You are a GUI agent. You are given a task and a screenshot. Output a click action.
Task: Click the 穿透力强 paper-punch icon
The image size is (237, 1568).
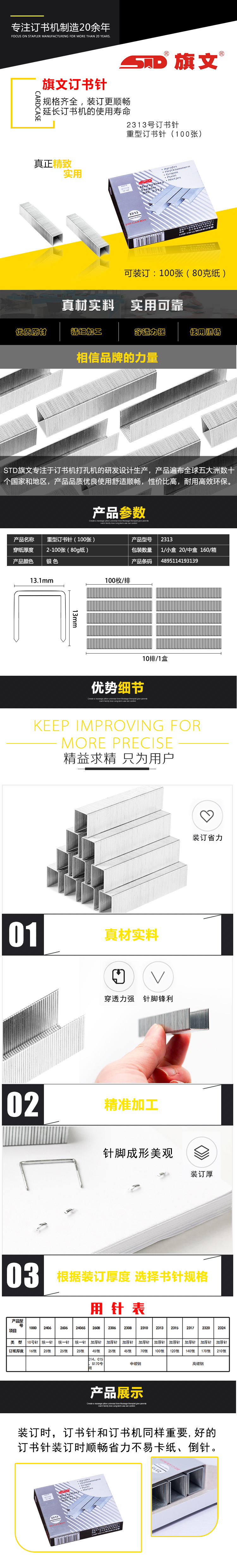(119, 977)
